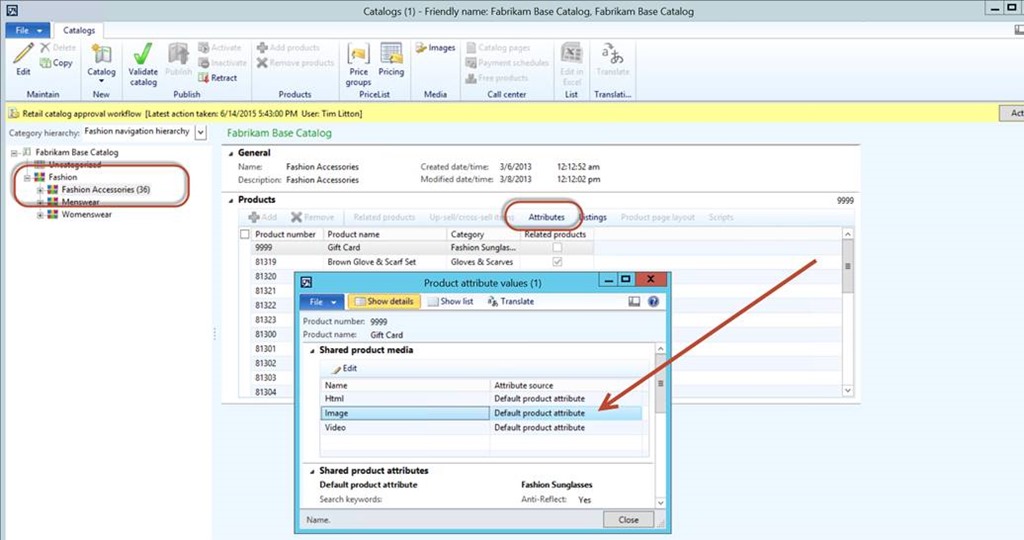This screenshot has height=540, width=1024.
Task: Select the Catalogs ribbon tab
Action: coord(79,30)
